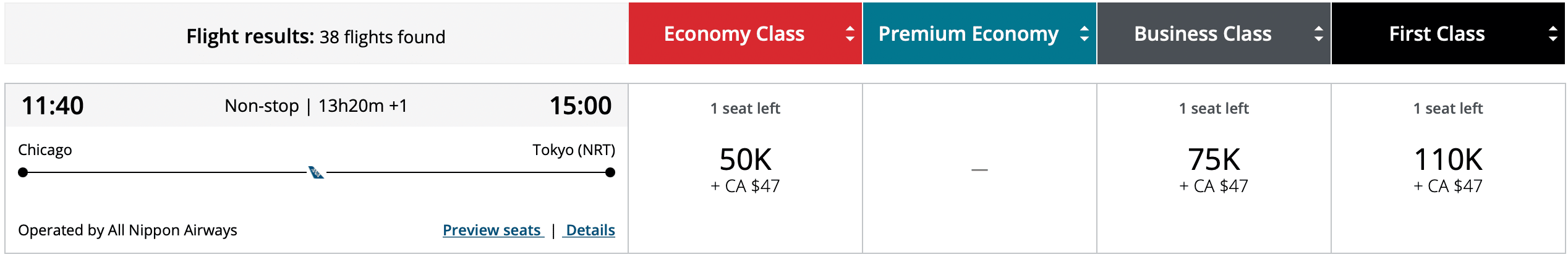Click the airline tail icon on route line
1568x257 pixels.
(x=316, y=172)
